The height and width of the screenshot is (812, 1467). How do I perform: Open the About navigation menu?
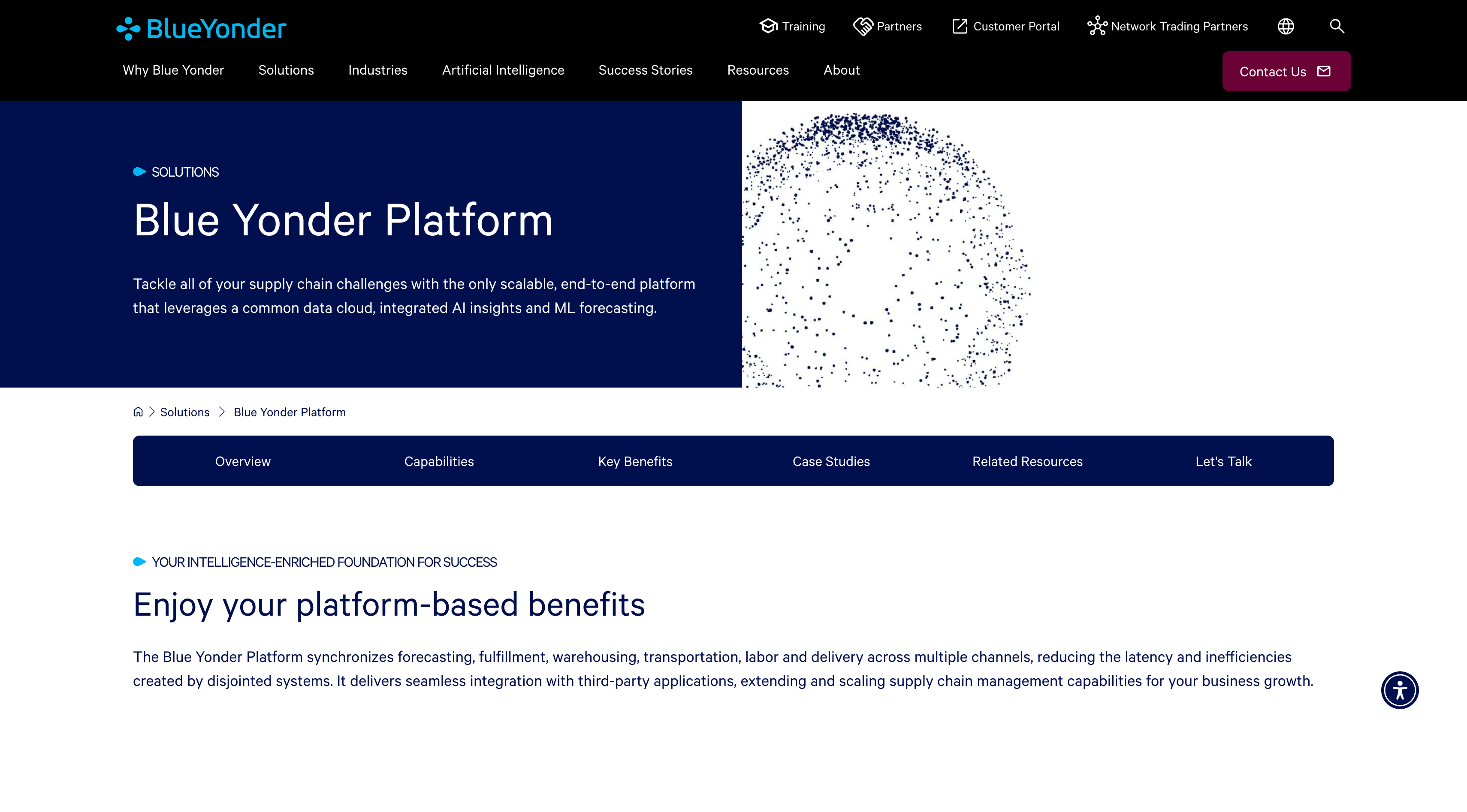(x=841, y=70)
